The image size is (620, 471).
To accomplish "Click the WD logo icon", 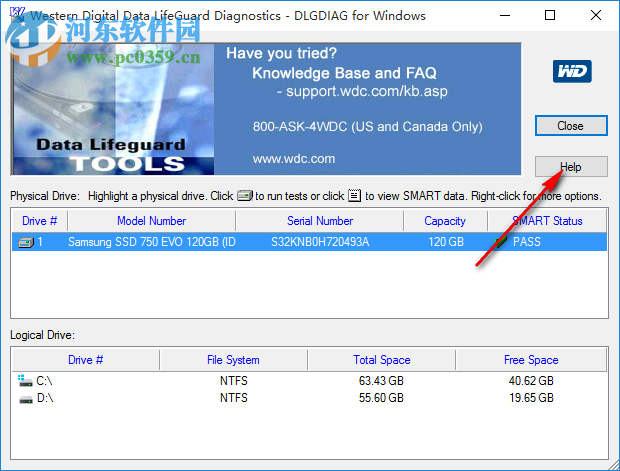I will click(x=572, y=72).
